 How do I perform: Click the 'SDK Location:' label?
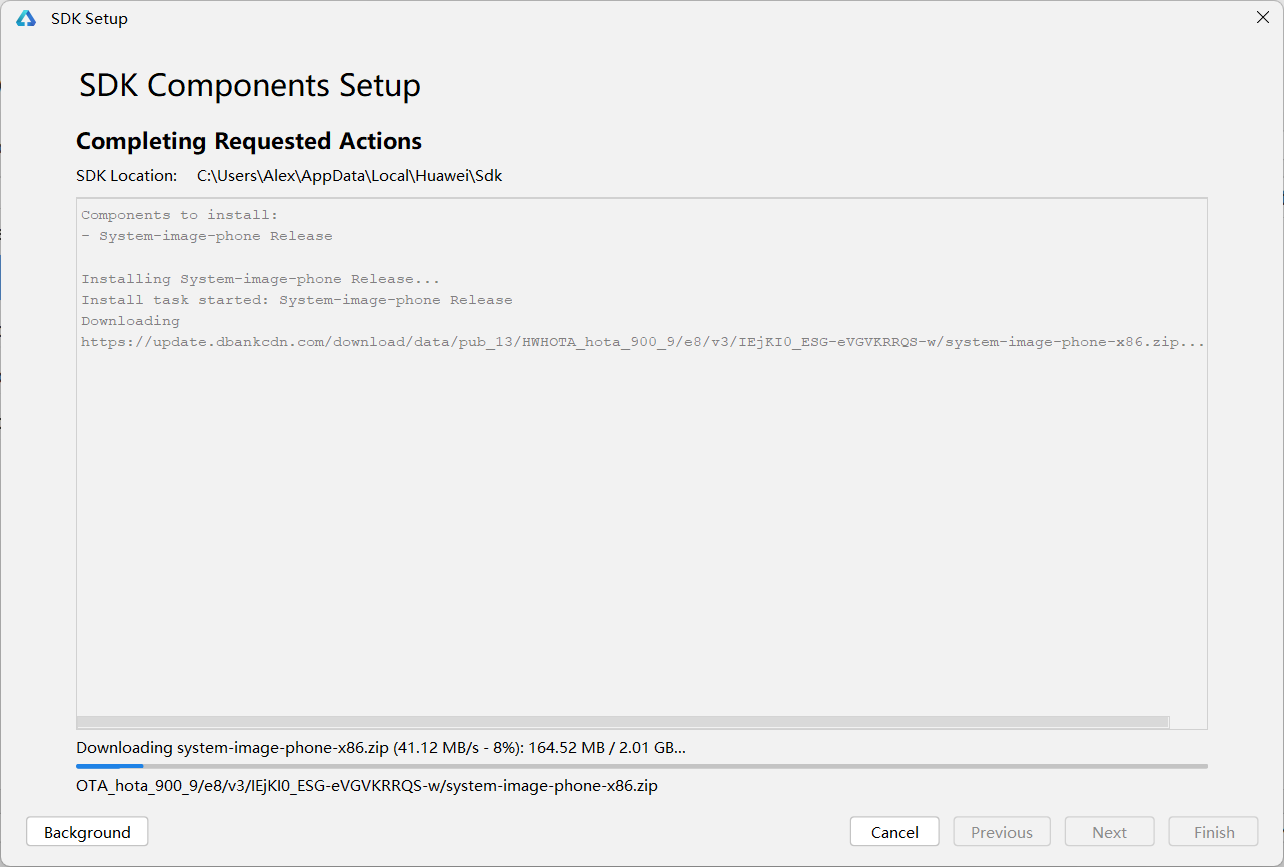point(126,175)
